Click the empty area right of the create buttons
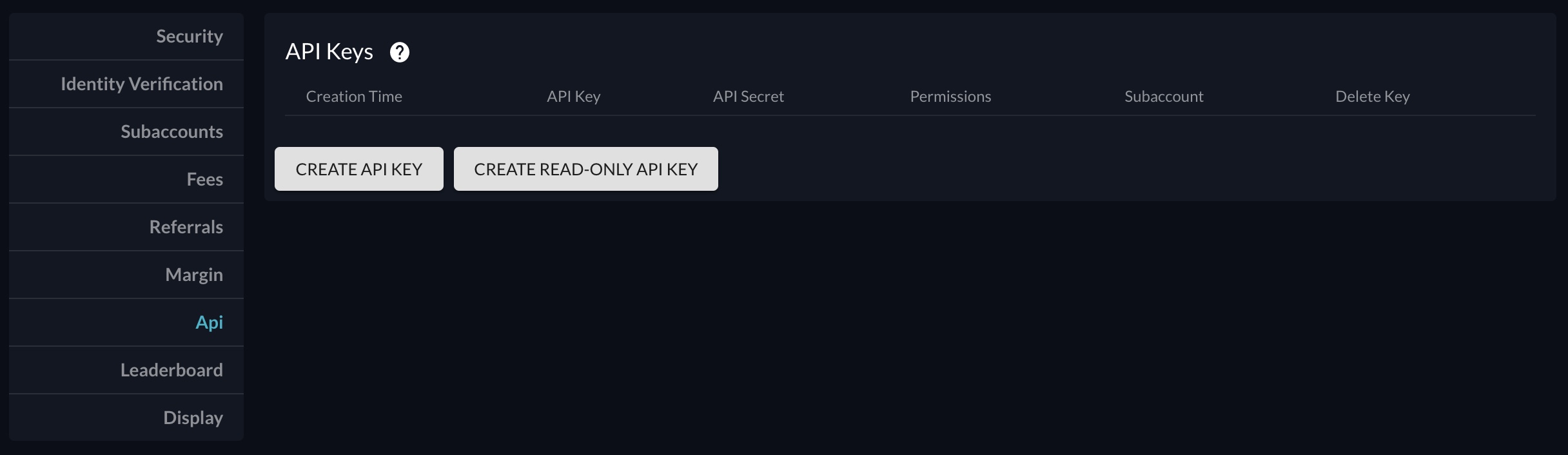This screenshot has height=455, width=1568. tap(1096, 169)
